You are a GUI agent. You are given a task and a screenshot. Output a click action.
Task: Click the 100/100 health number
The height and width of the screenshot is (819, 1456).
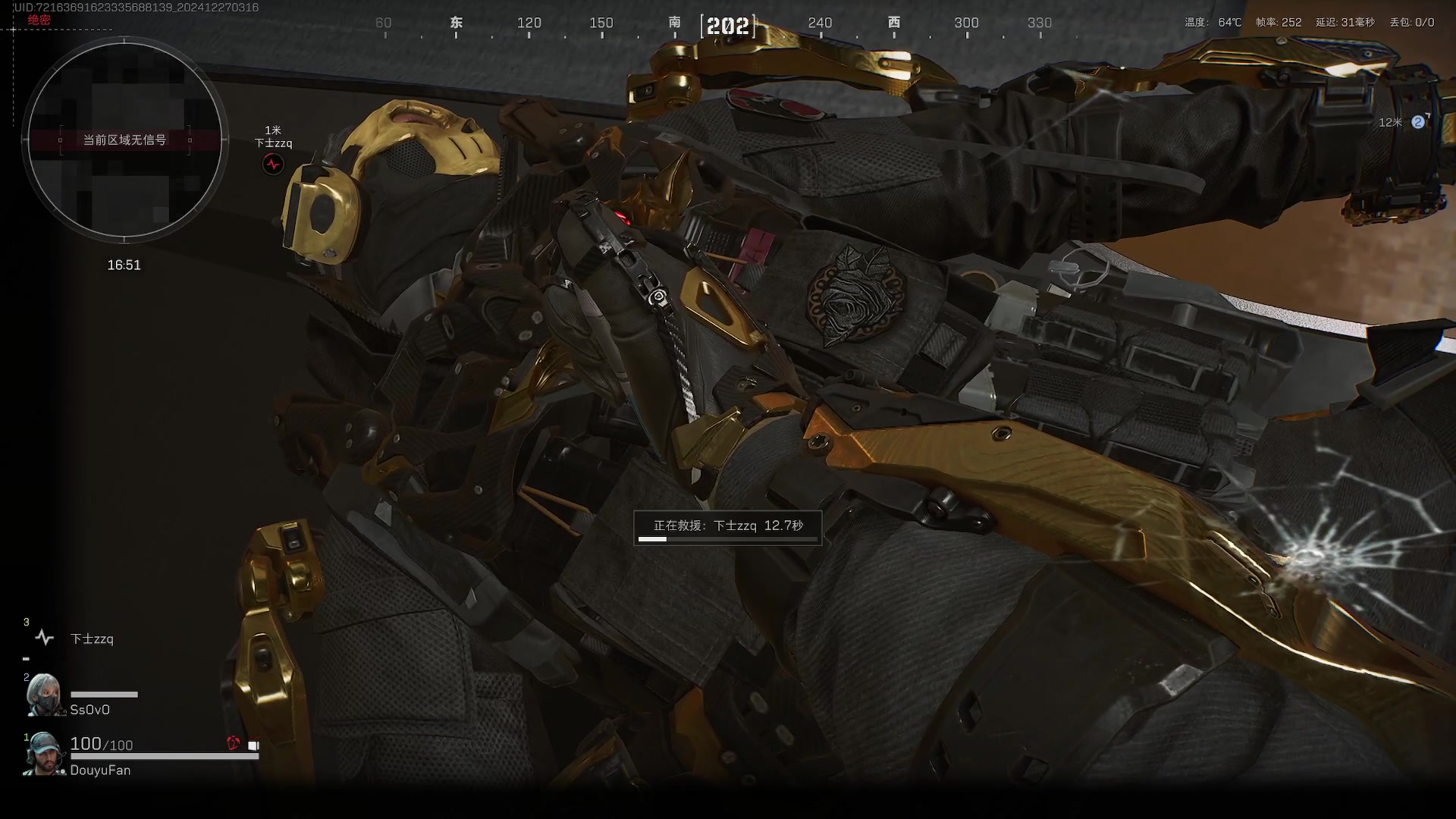(102, 744)
